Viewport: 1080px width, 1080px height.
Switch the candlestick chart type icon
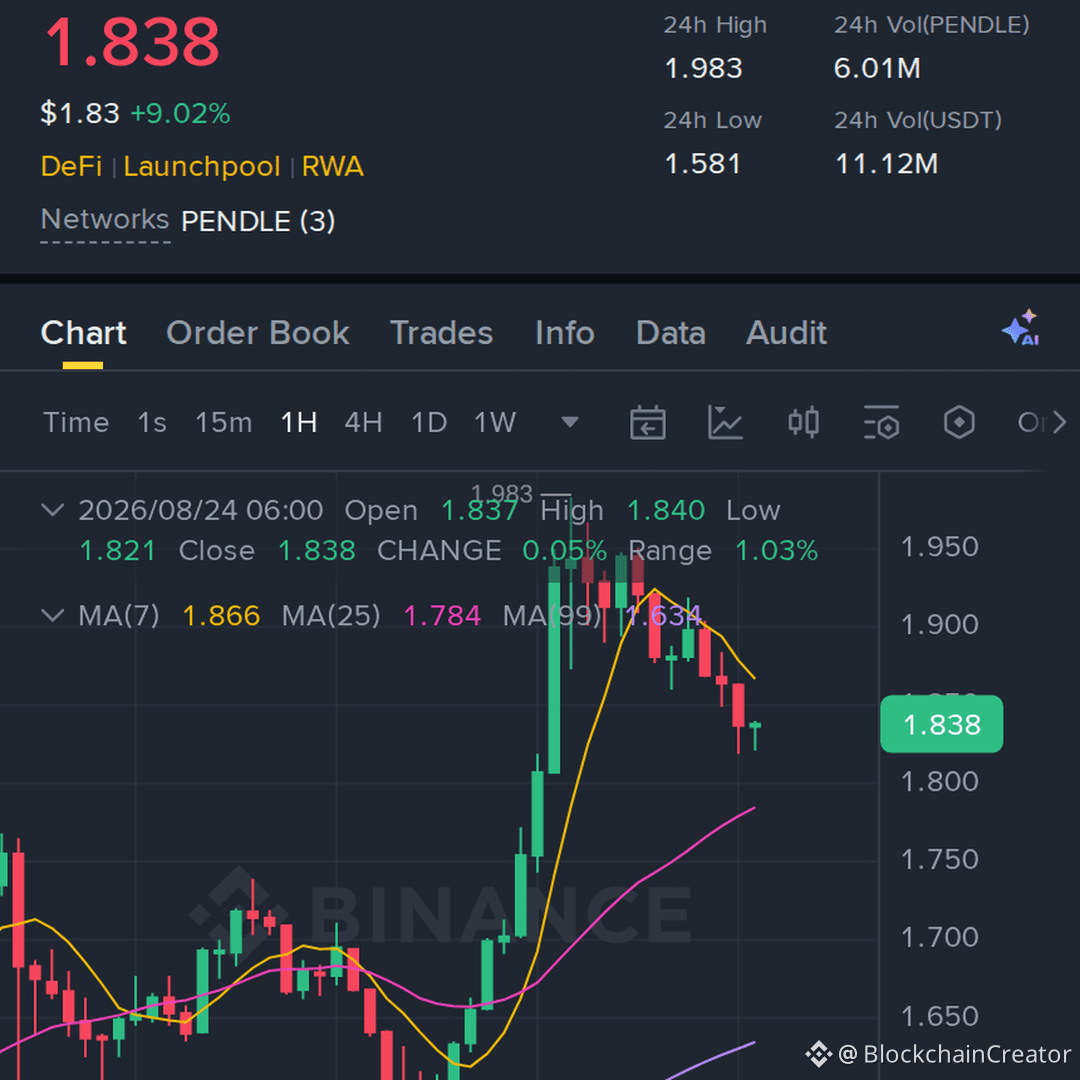point(803,422)
